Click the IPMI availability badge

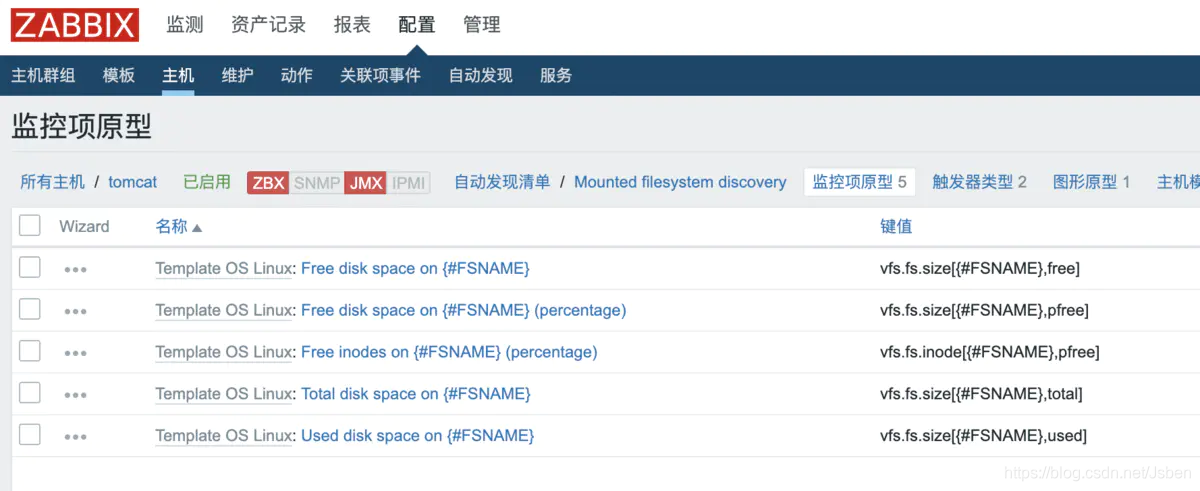pos(409,182)
